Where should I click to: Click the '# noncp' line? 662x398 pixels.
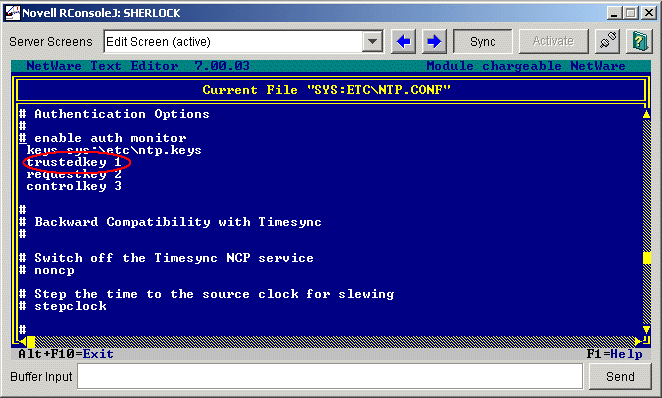pos(46,270)
